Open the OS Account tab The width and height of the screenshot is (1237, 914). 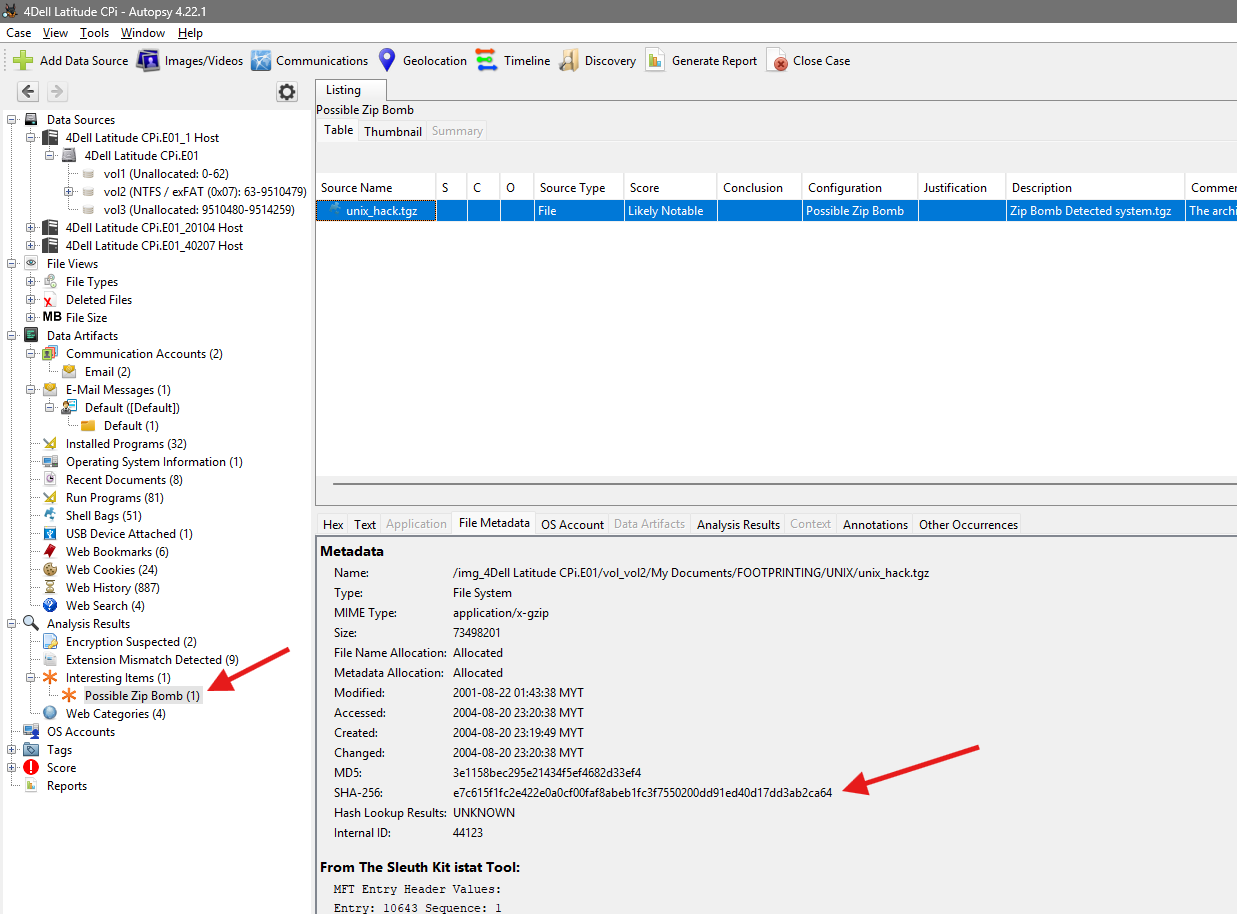coord(572,524)
